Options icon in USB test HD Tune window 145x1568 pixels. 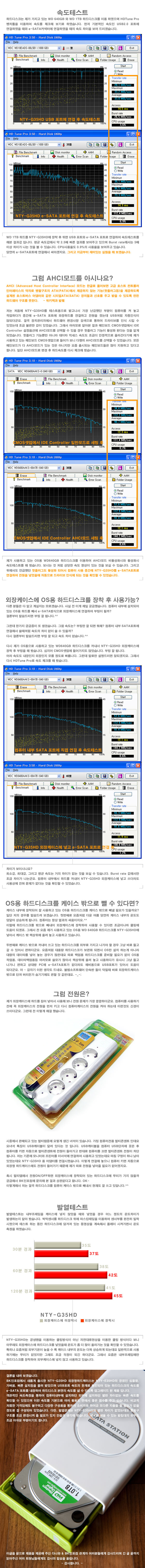(x=111, y=48)
